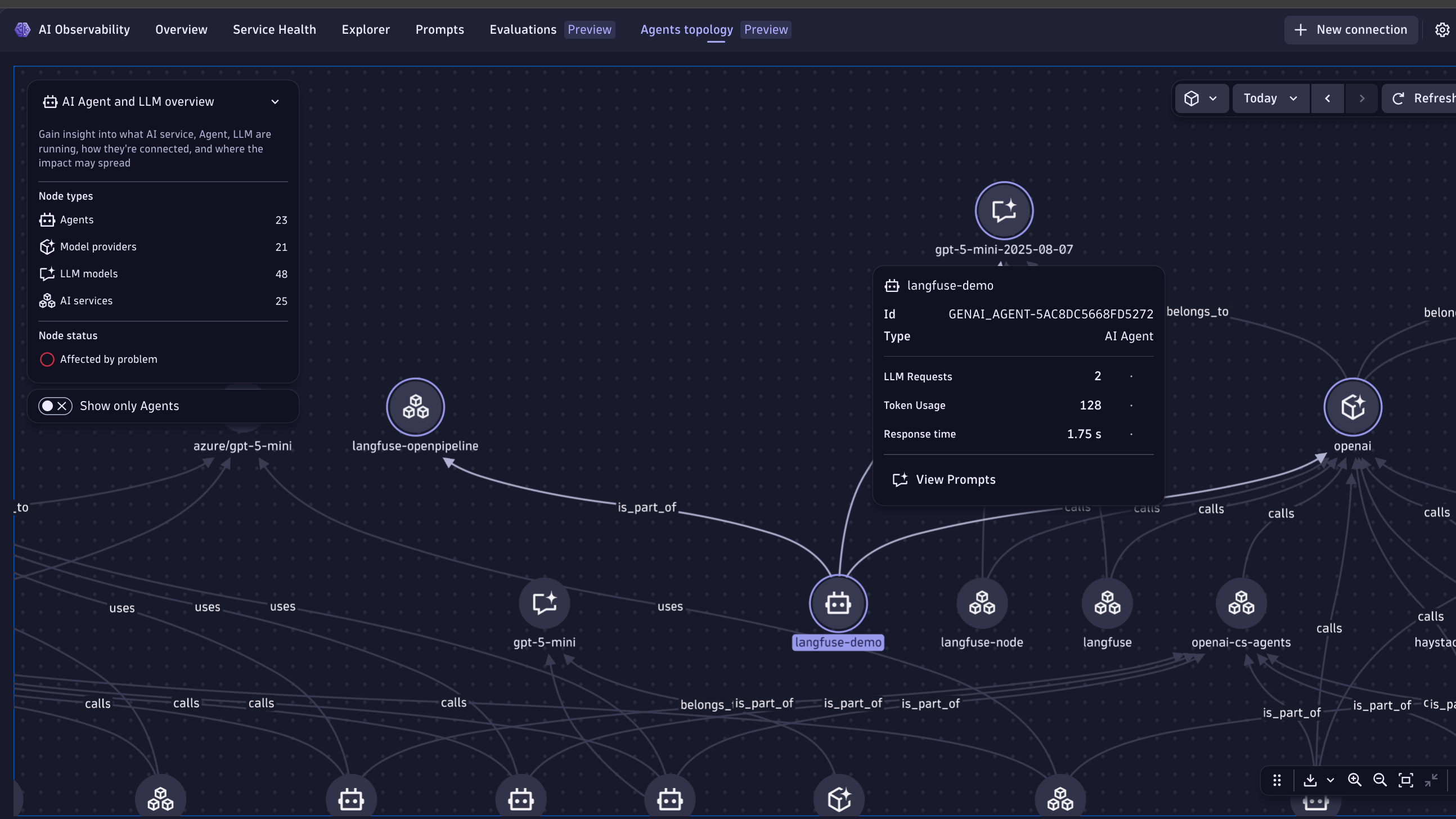Click the Preview badge next to Agents topology
Viewport: 1456px width, 819px height.
[x=766, y=29]
